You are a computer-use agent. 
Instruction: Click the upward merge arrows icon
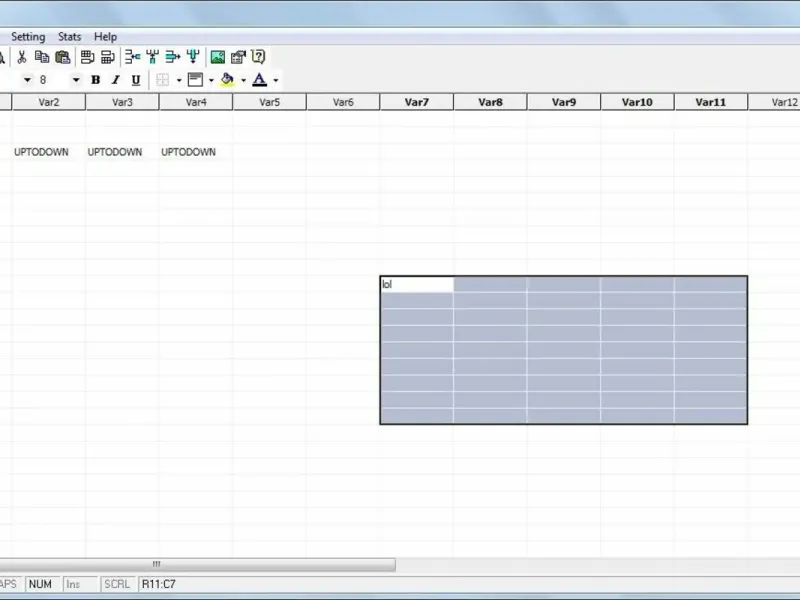pyautogui.click(x=153, y=57)
